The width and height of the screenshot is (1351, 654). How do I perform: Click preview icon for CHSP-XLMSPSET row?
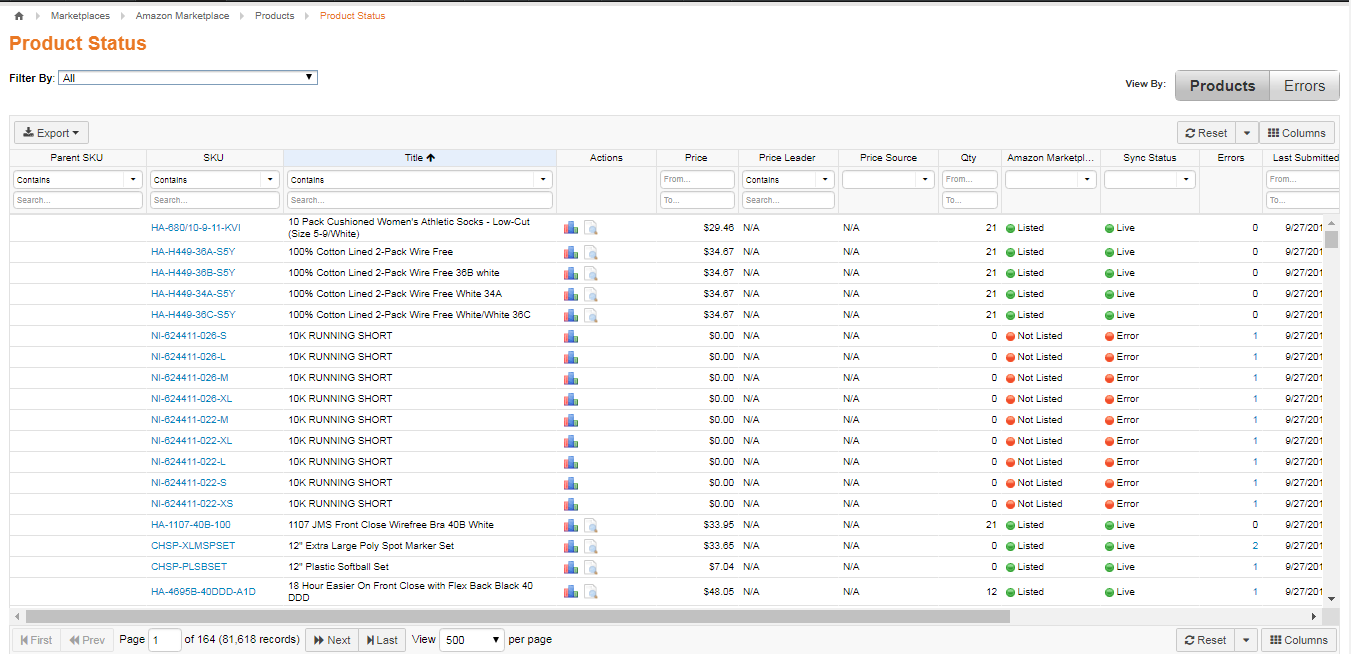point(591,546)
